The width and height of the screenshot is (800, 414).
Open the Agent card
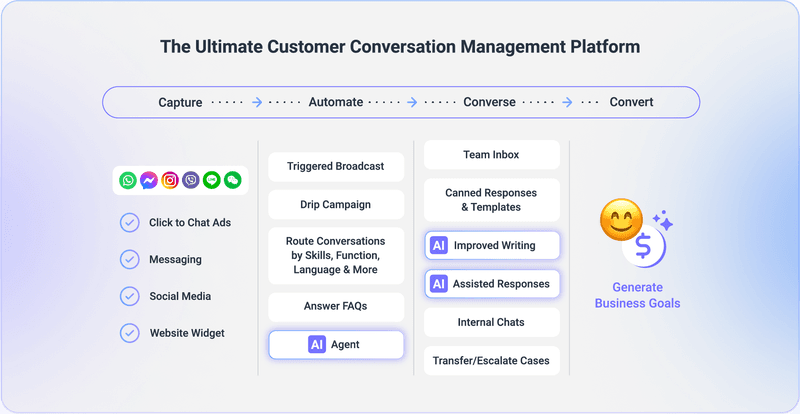pos(336,345)
